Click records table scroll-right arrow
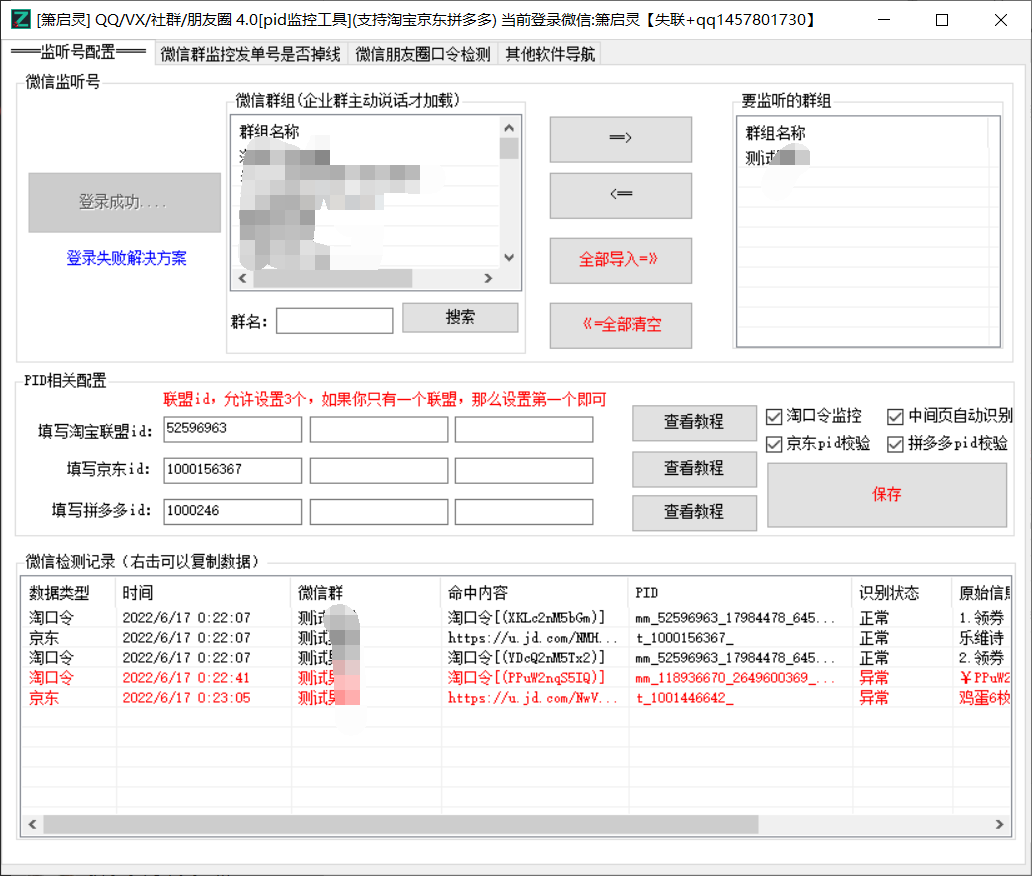Viewport: 1032px width, 876px height. point(999,824)
